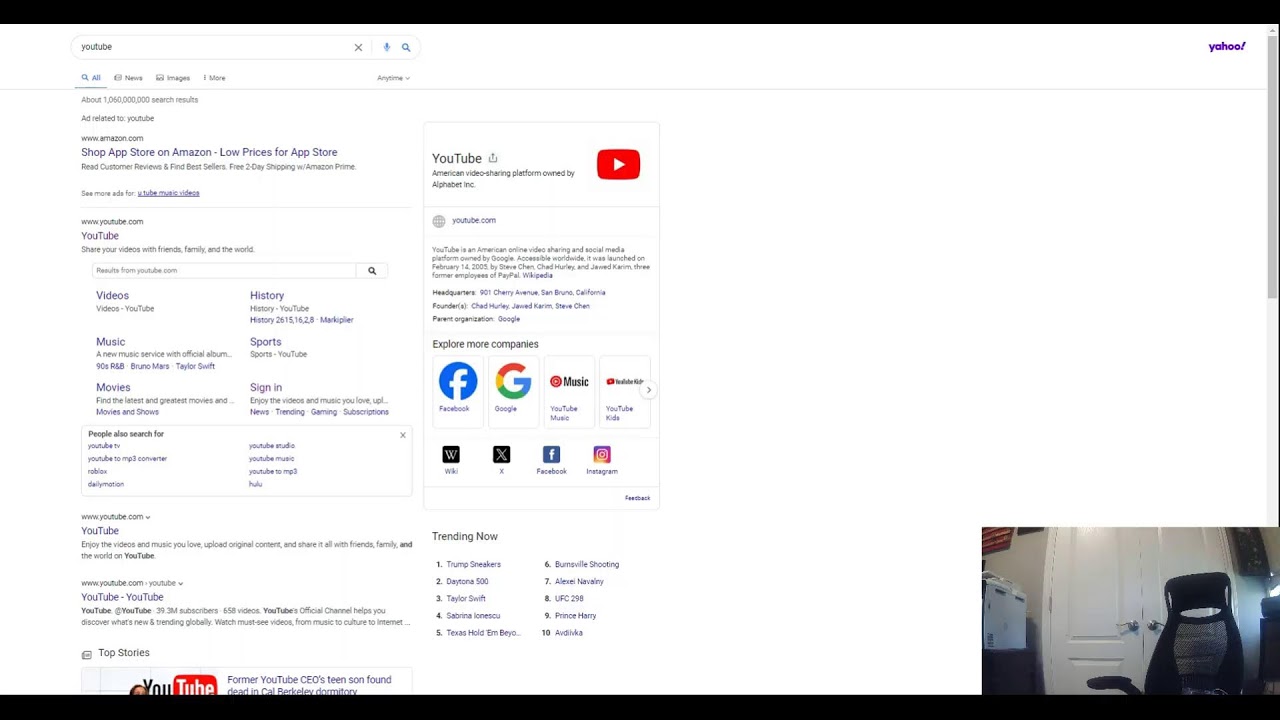The width and height of the screenshot is (1280, 720).
Task: Click the webcam overlay video
Action: pos(1130,610)
